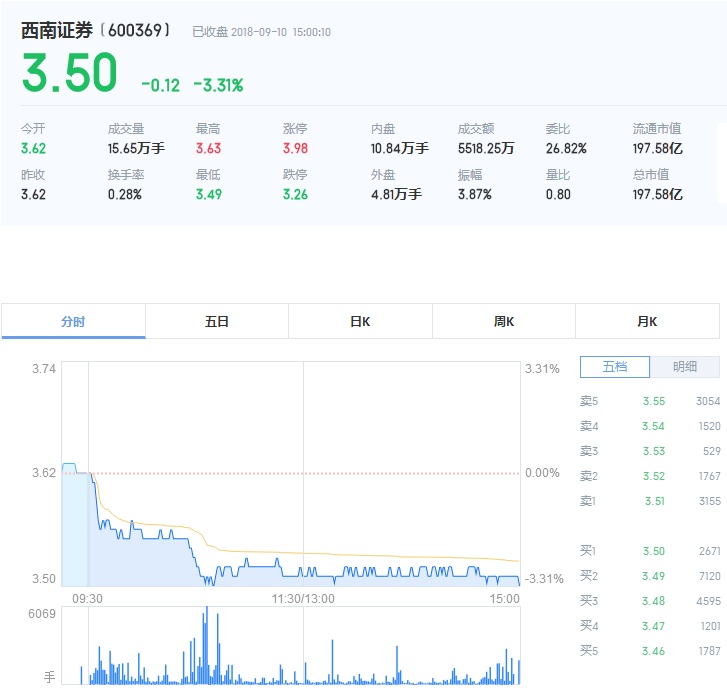Click the 卖5 volume 3054

pyautogui.click(x=708, y=401)
